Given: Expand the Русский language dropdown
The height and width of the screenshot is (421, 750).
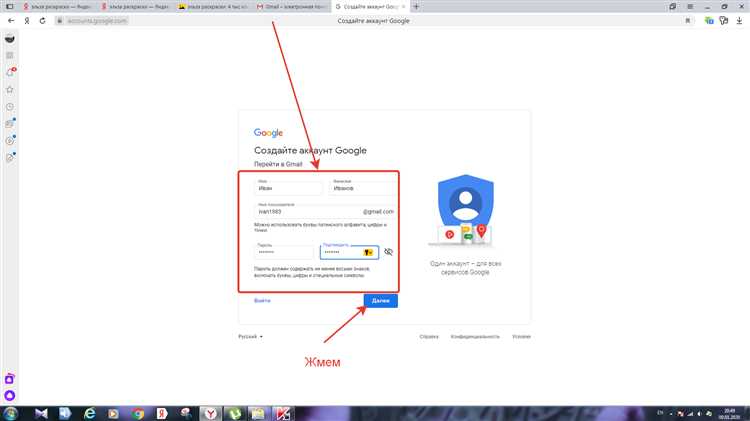Looking at the screenshot, I should click(250, 336).
